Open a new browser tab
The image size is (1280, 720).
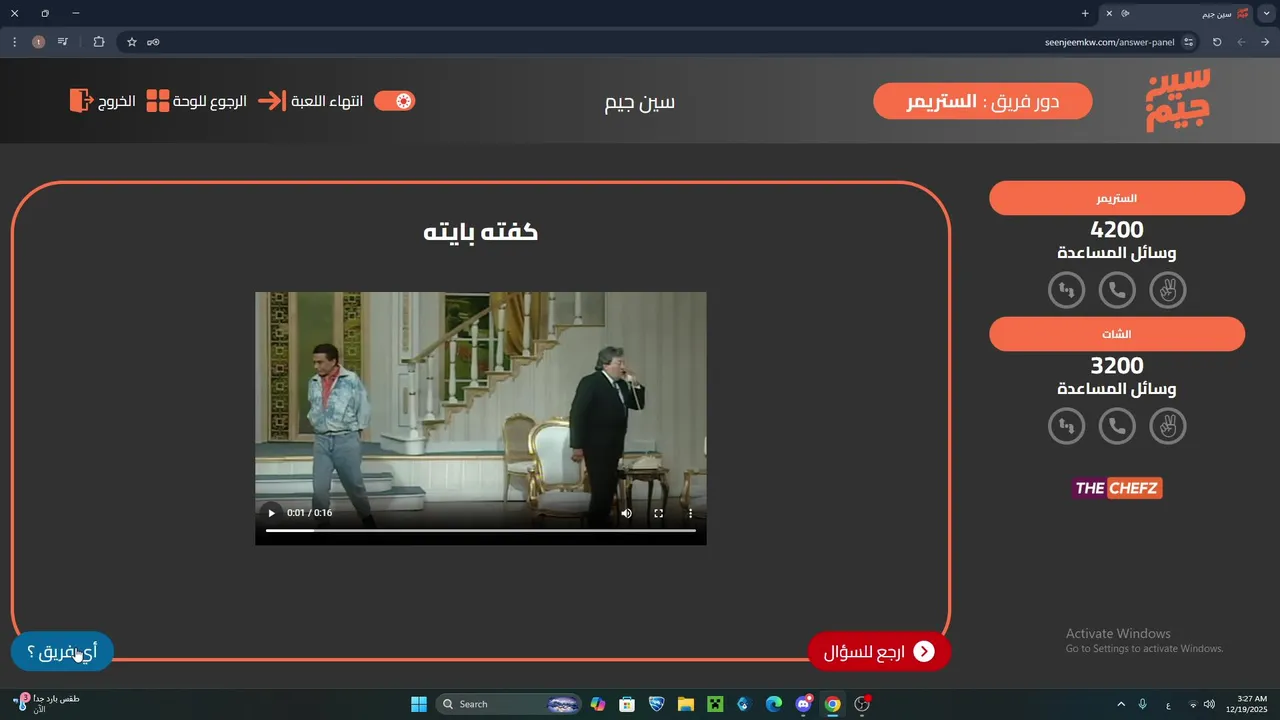tap(1085, 13)
